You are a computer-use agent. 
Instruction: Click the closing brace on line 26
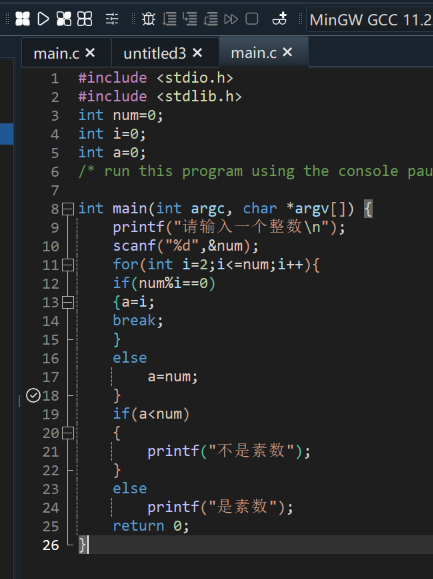[82, 545]
